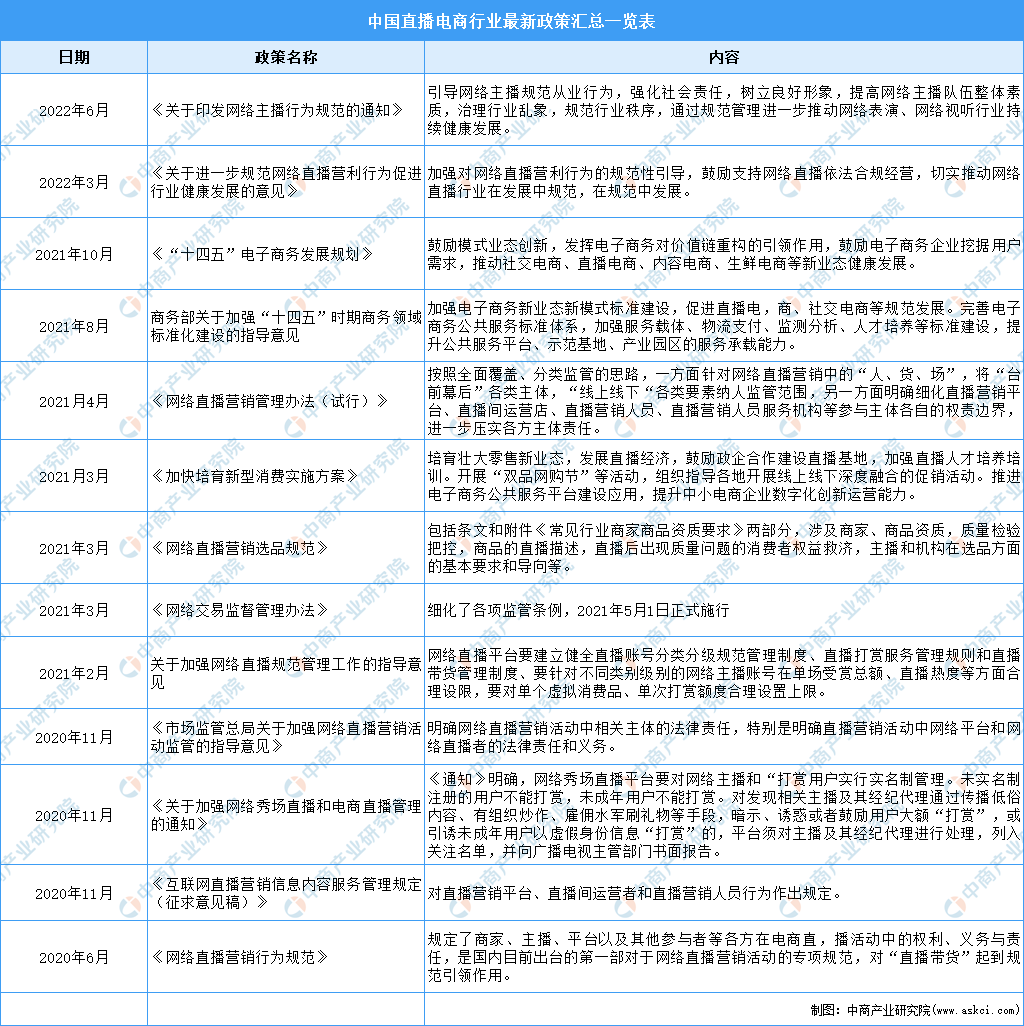Viewport: 1024px width, 1026px height.
Task: Click policy name 《市场监管总局关于加强网络直播营销活动监管的指导意见》
Action: click(x=286, y=737)
